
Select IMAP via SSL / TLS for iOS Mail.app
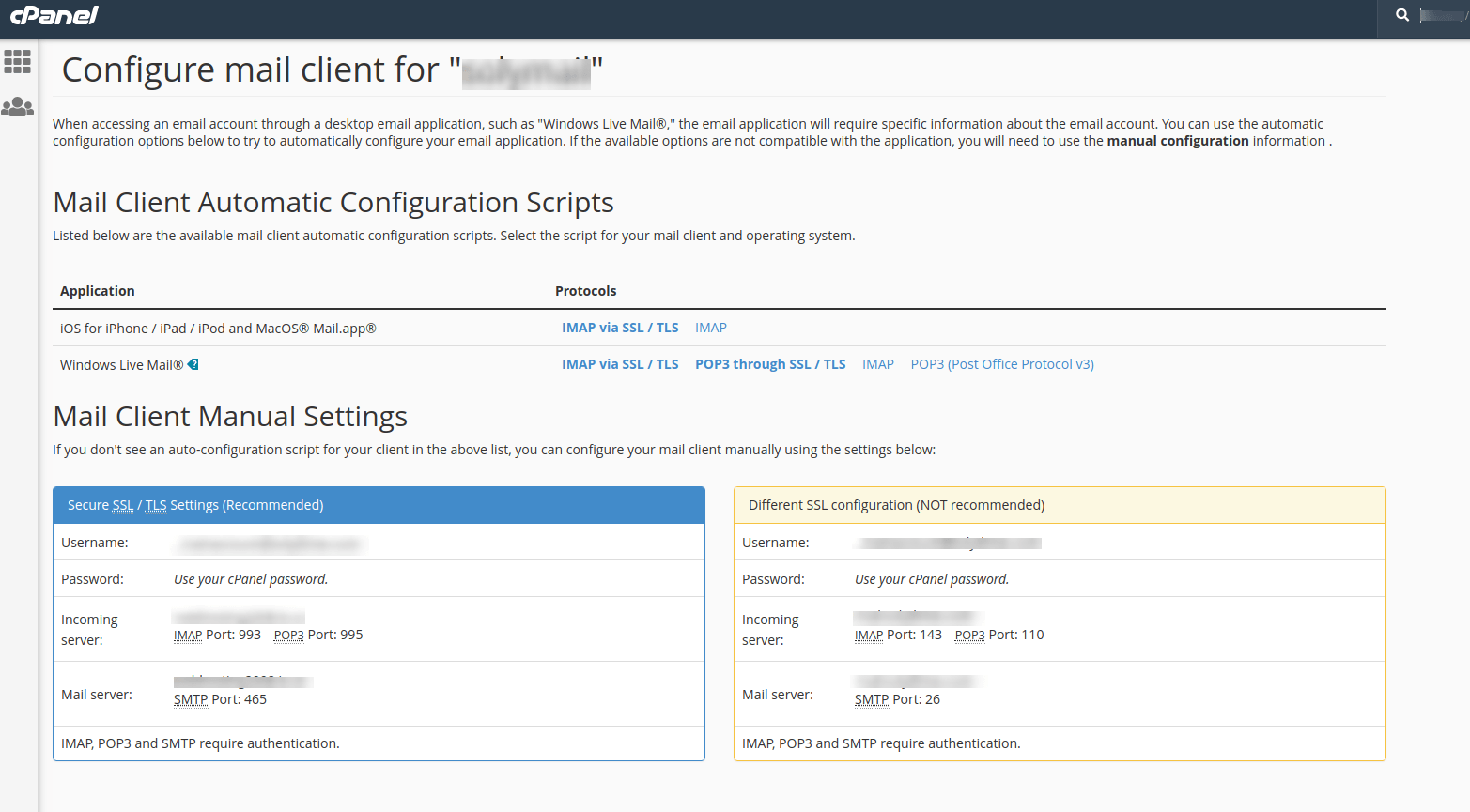[x=620, y=328]
